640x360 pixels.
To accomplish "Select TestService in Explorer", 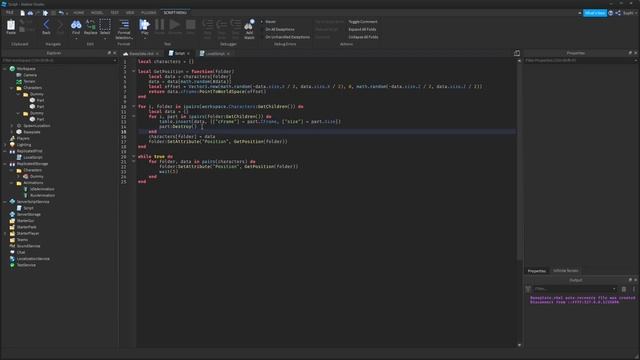I will [x=26, y=265].
